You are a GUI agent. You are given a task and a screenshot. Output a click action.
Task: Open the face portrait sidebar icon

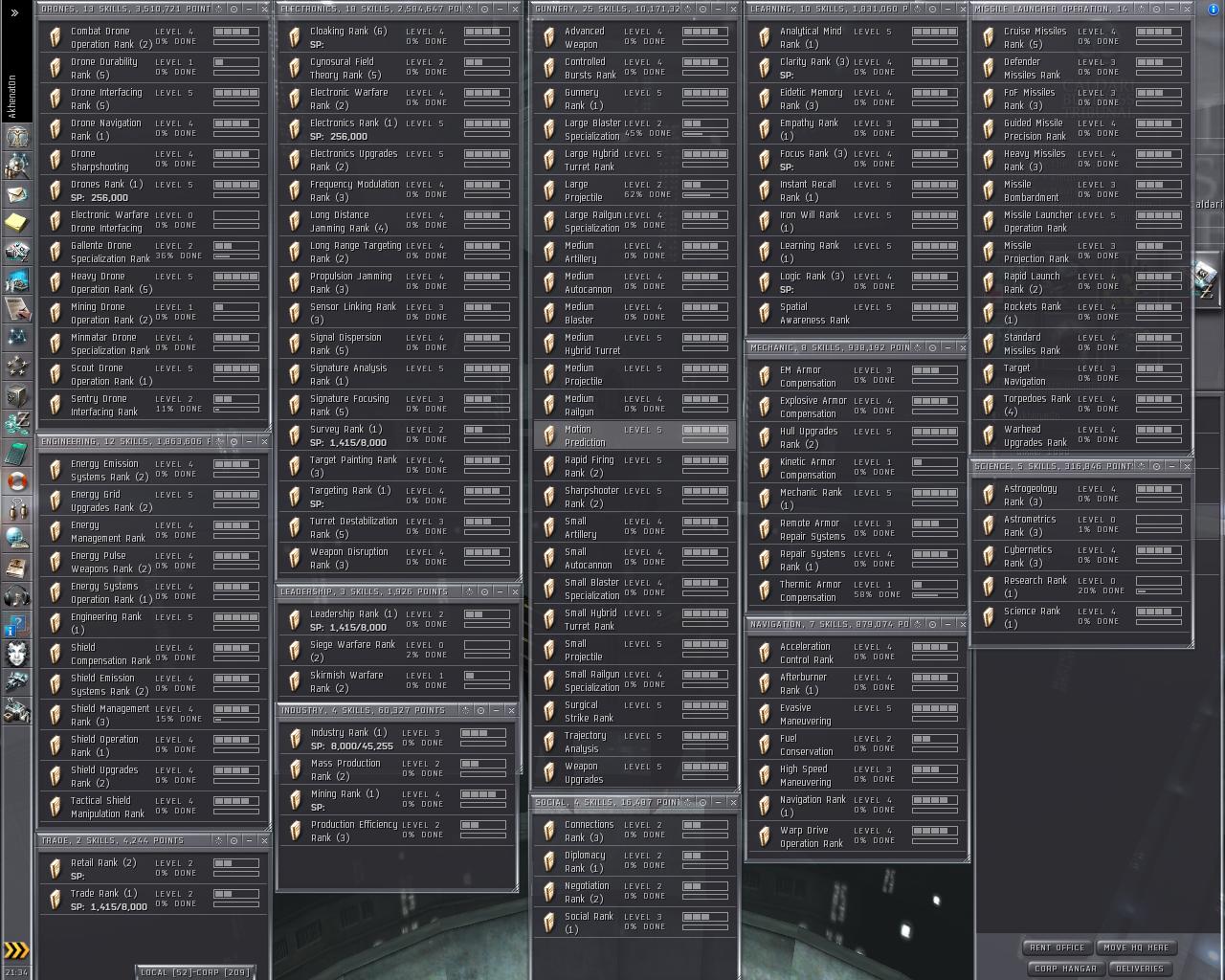click(16, 654)
